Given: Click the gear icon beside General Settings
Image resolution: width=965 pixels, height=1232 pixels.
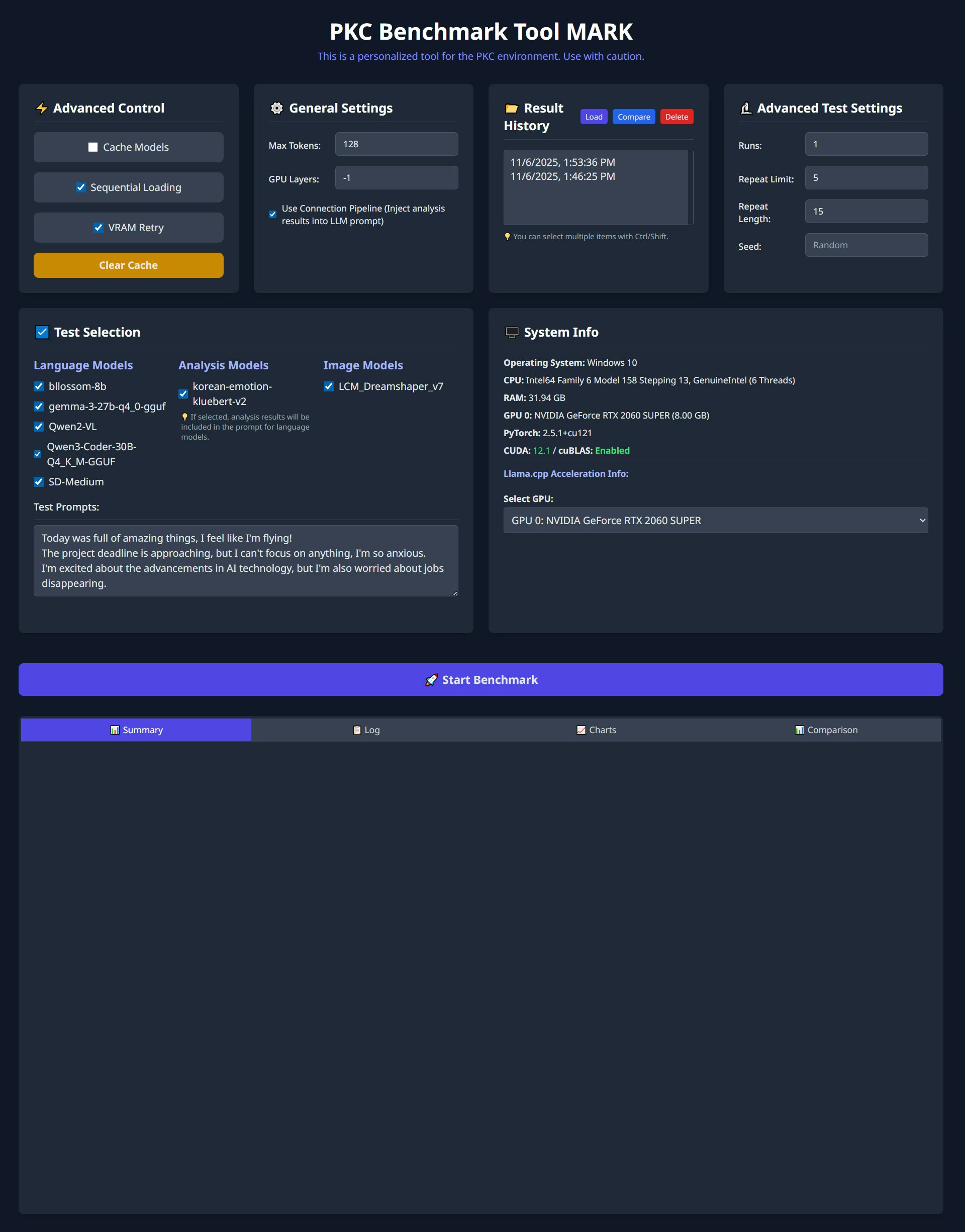Looking at the screenshot, I should point(277,108).
